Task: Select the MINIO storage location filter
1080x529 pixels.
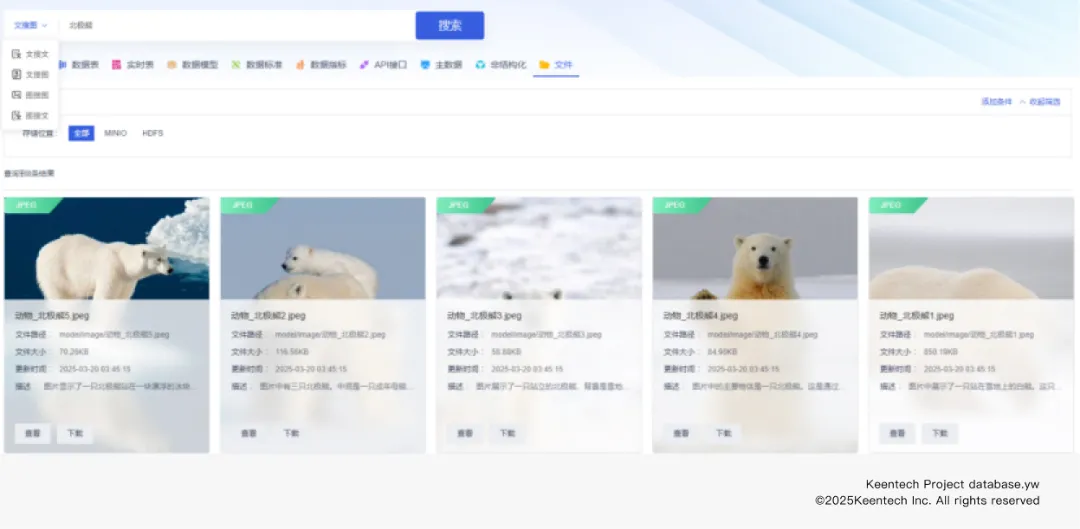Action: (x=116, y=133)
